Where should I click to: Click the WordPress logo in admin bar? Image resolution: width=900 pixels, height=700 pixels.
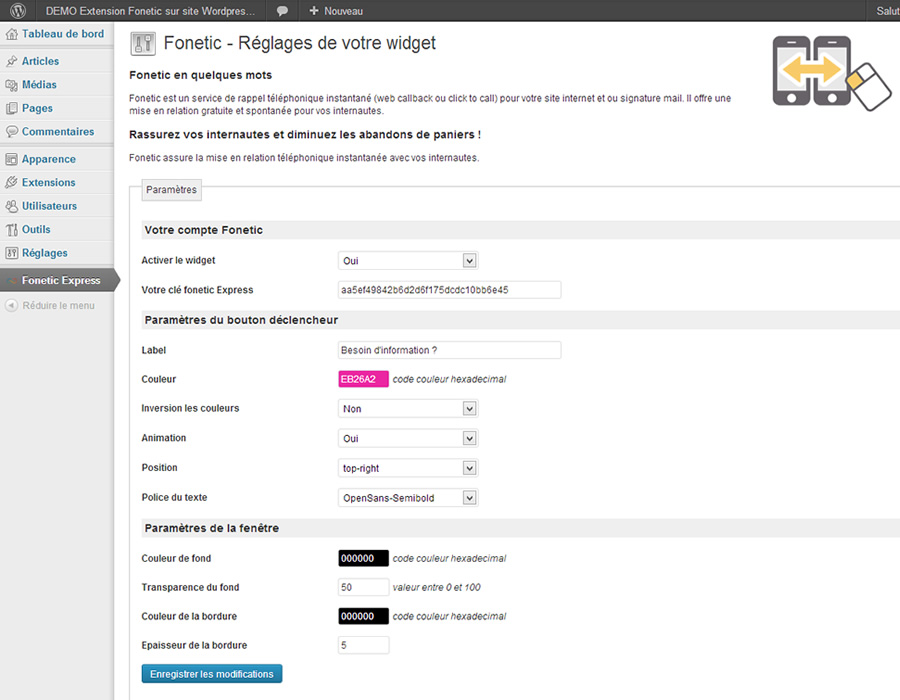click(x=18, y=10)
